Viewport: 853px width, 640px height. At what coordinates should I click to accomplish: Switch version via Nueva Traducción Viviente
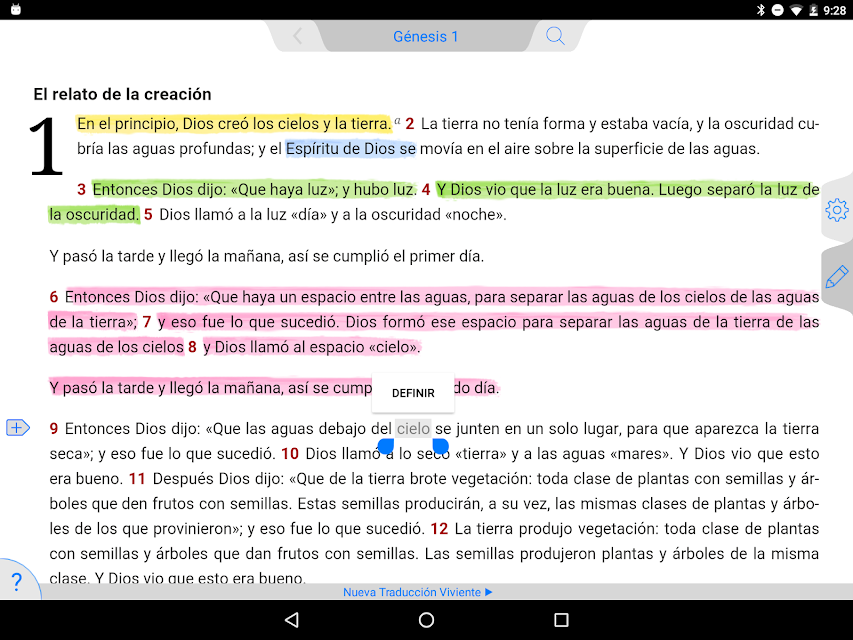click(417, 592)
